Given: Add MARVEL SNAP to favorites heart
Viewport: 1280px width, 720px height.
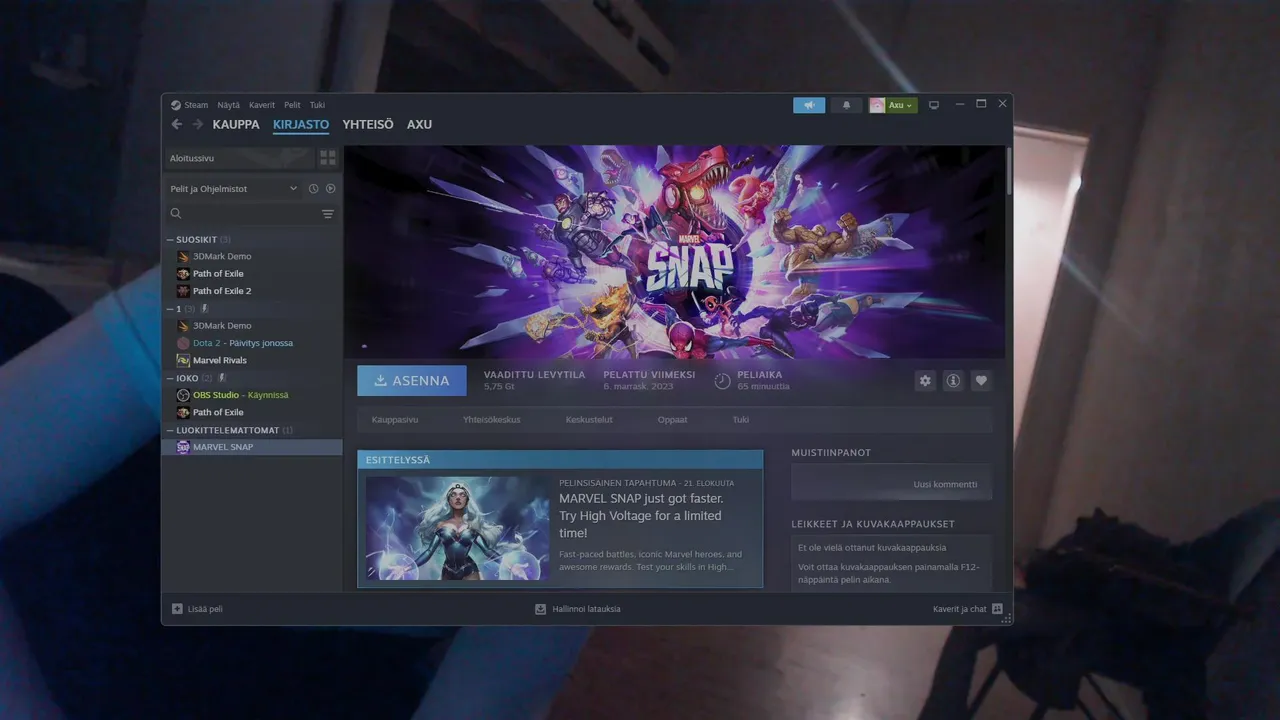Looking at the screenshot, I should point(981,381).
